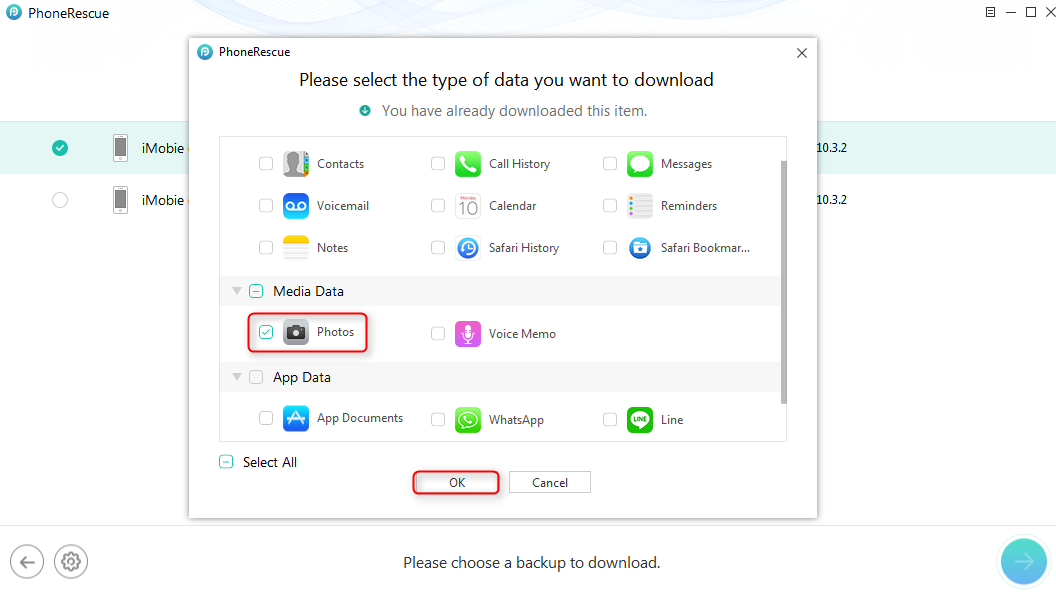Toggle the Select All checkbox
Screen dimensions: 1056x593
coord(226,462)
